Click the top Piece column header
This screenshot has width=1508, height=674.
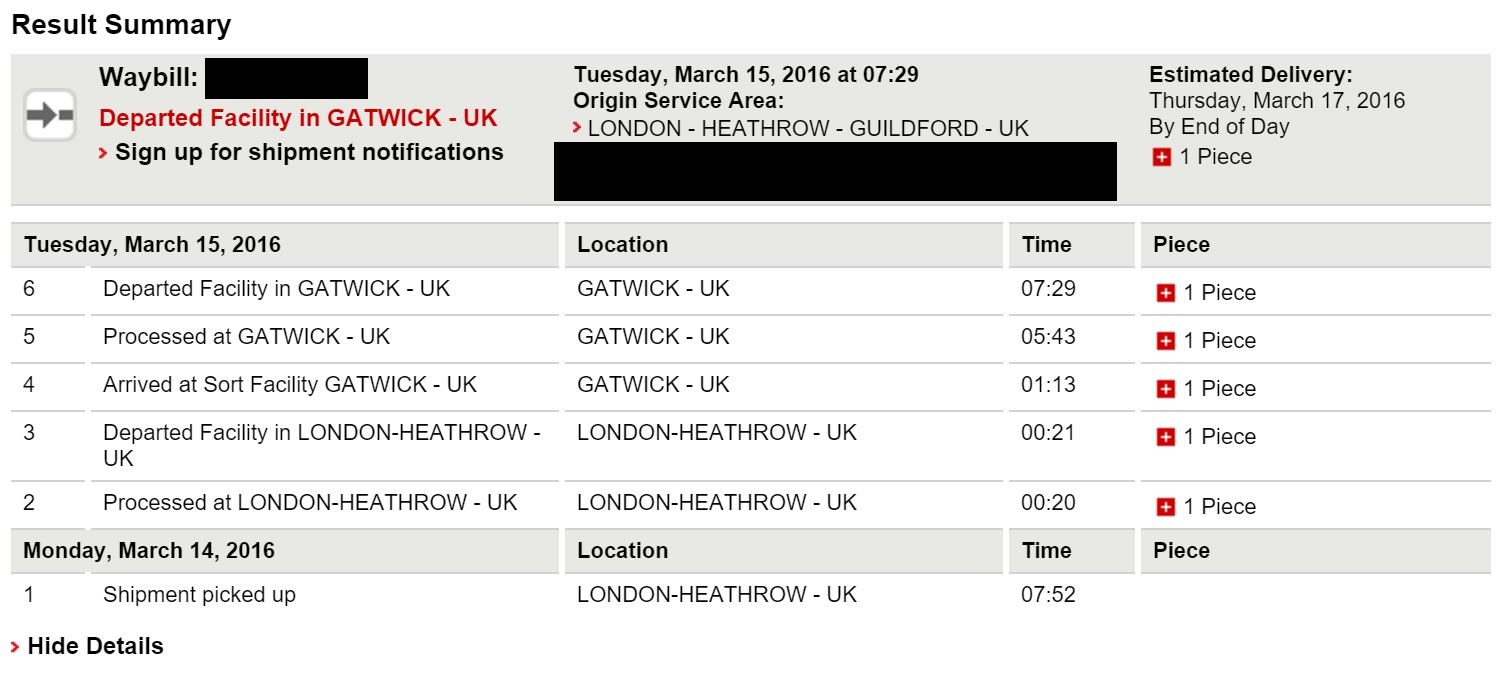pos(1181,244)
